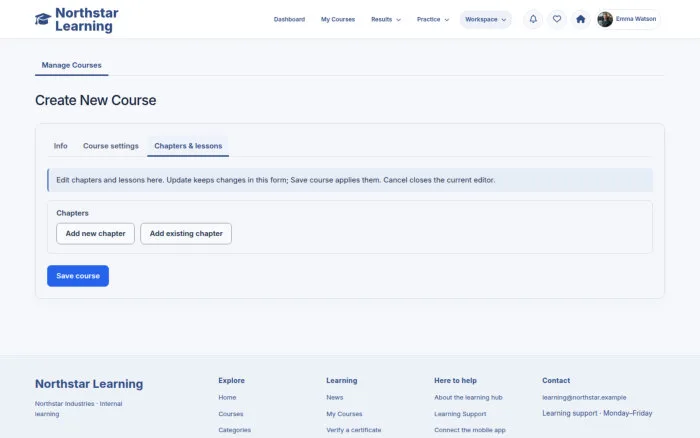The height and width of the screenshot is (438, 700).
Task: Click the Add existing chapter button
Action: [x=186, y=234]
